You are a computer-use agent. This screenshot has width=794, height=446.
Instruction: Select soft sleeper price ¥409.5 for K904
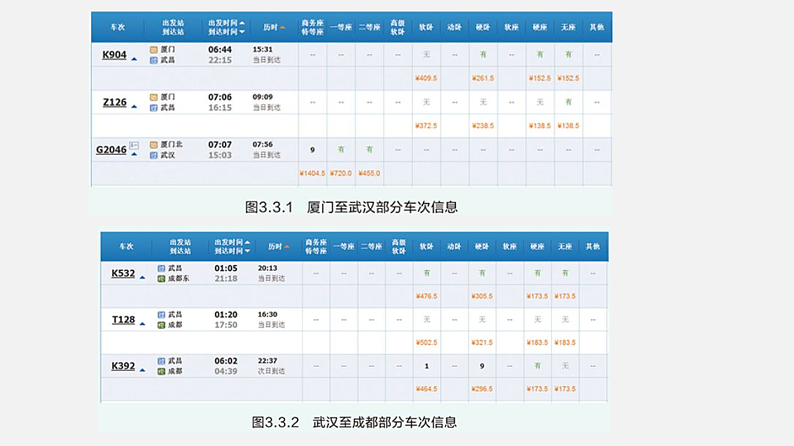pyautogui.click(x=426, y=78)
